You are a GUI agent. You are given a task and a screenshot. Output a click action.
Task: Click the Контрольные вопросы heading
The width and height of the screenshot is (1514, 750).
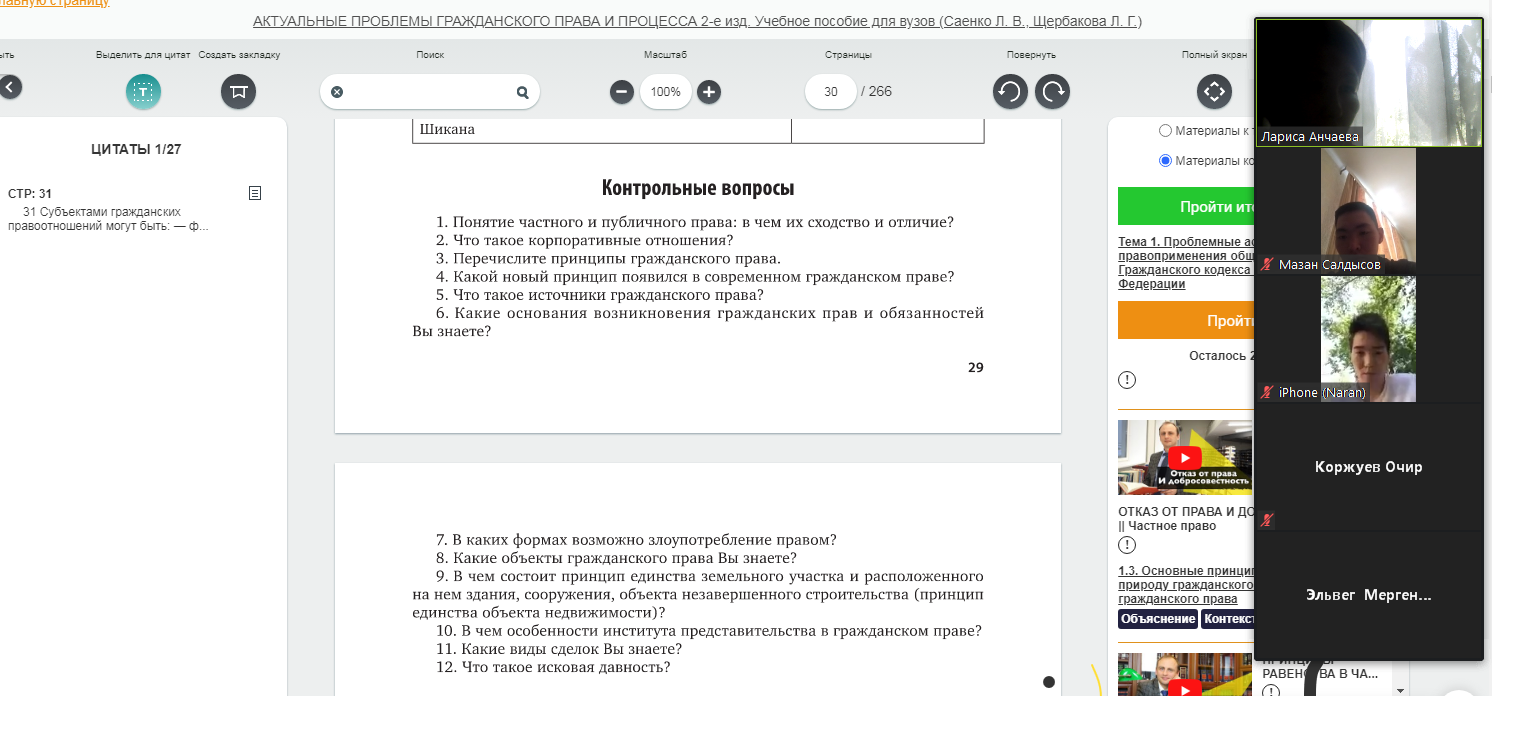698,188
